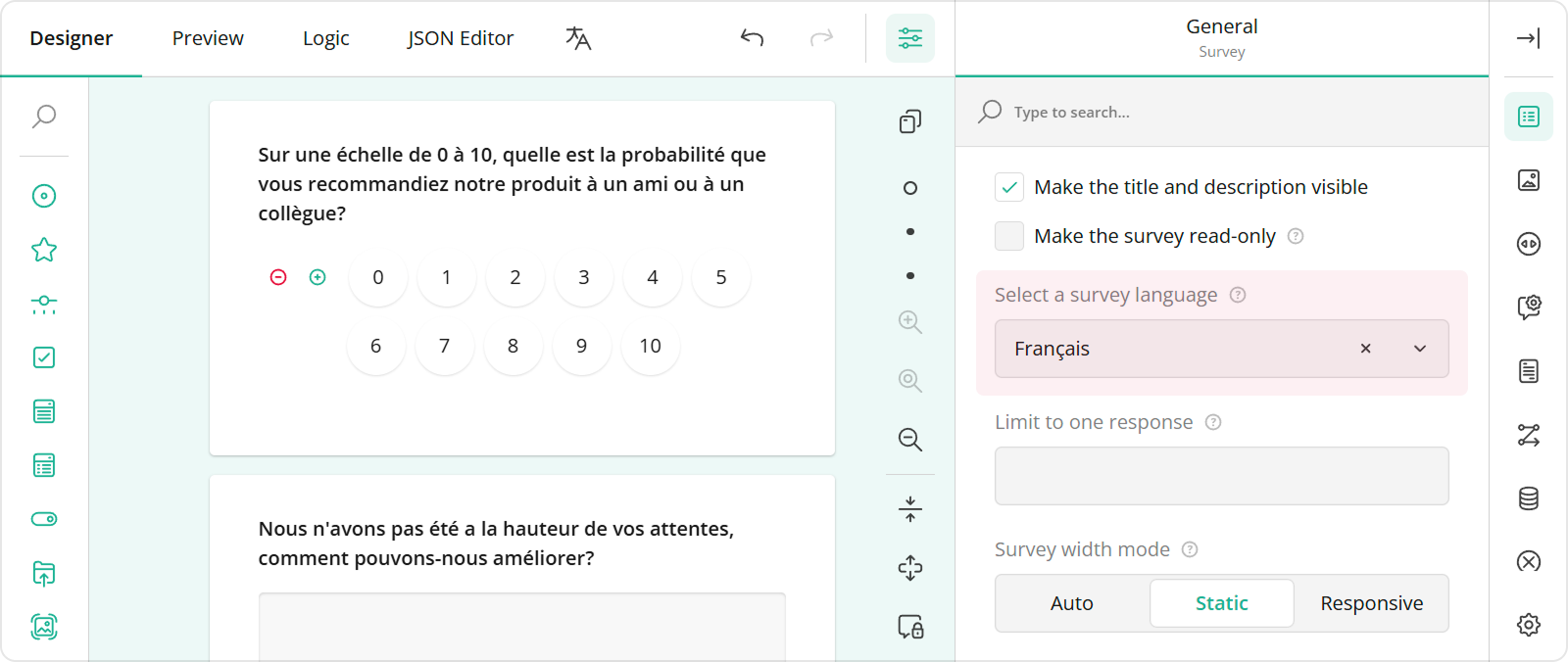
Task: Collapse all questions on surface
Action: tap(910, 509)
